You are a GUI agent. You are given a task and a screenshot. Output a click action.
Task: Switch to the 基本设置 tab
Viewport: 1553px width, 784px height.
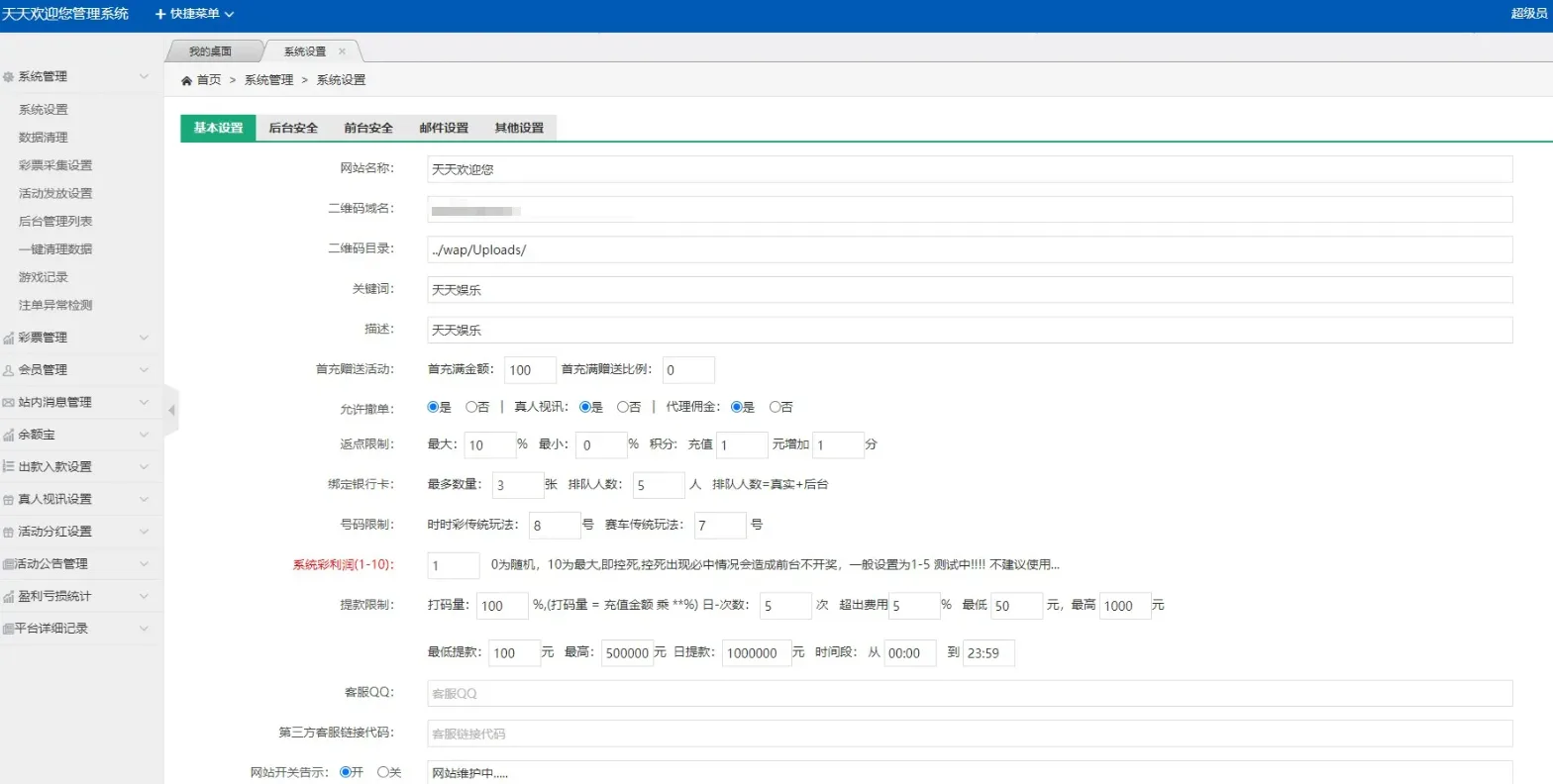tap(218, 128)
